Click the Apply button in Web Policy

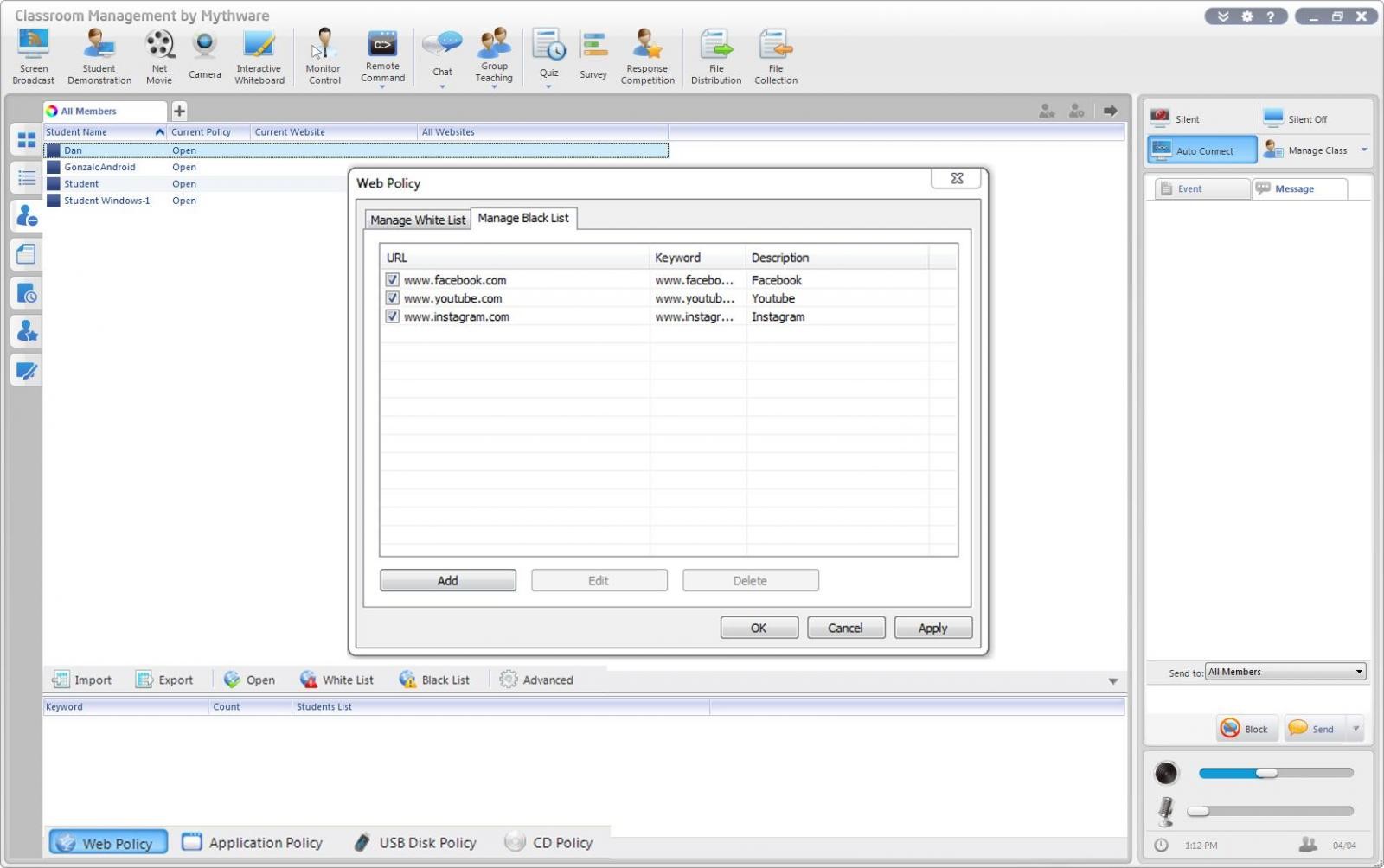[932, 627]
